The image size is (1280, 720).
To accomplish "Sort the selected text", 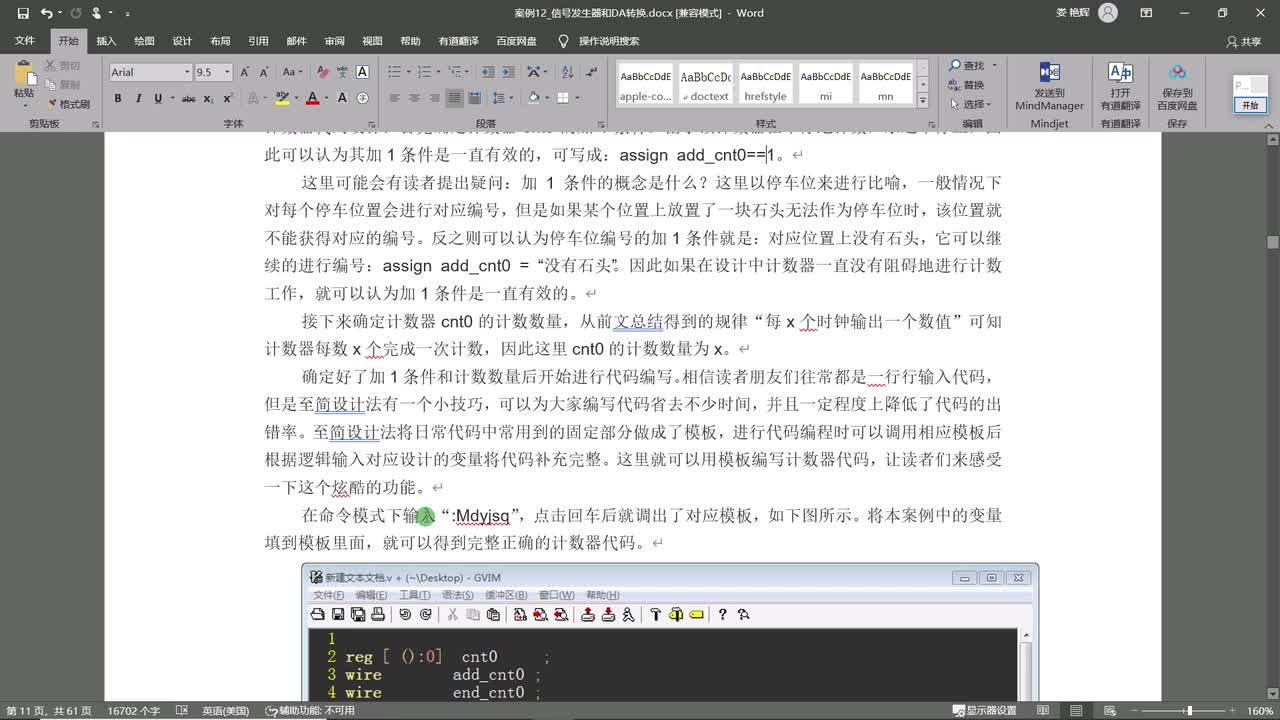I will pos(567,72).
